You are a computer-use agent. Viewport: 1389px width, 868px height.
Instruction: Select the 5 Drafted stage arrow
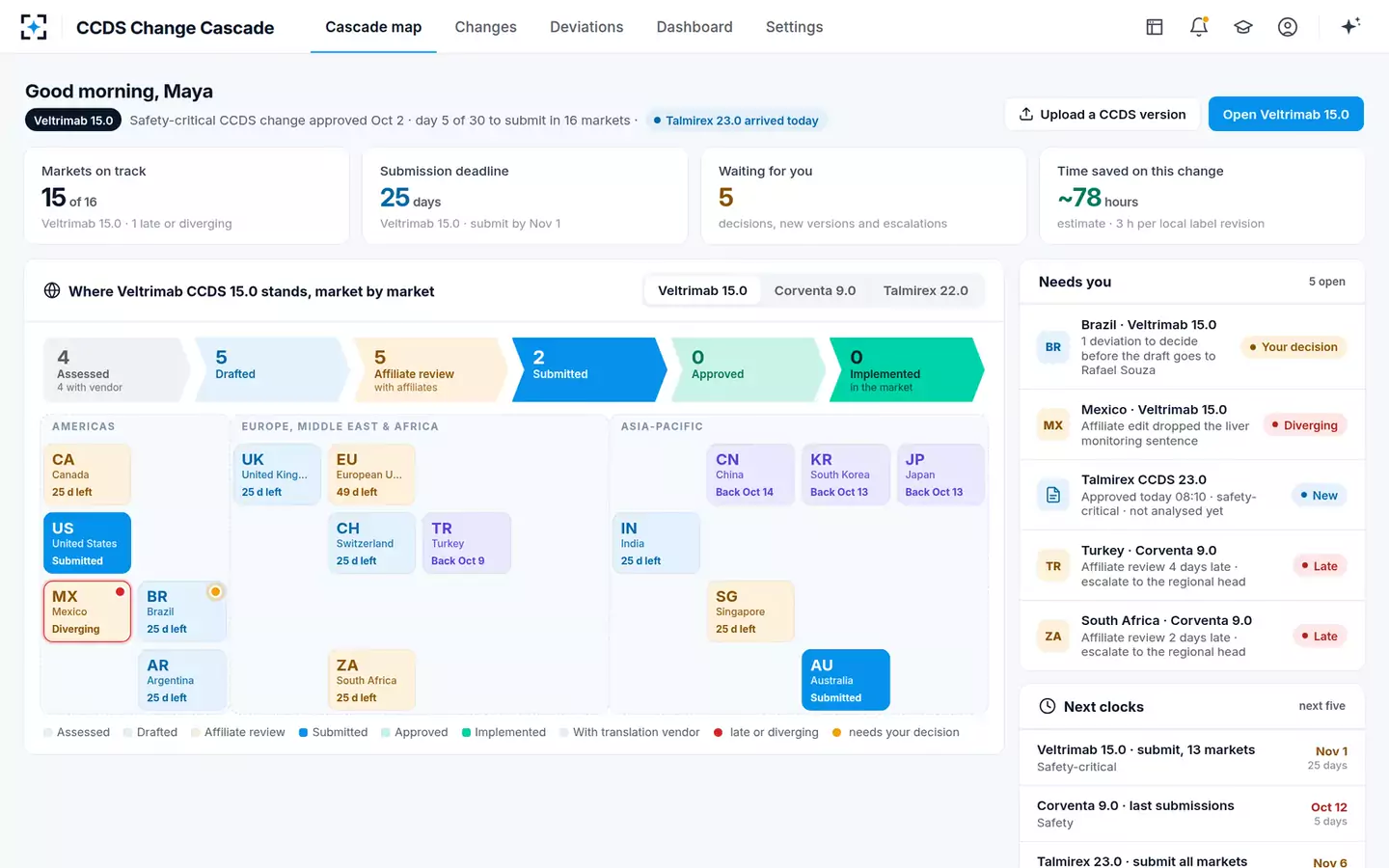[x=272, y=369]
